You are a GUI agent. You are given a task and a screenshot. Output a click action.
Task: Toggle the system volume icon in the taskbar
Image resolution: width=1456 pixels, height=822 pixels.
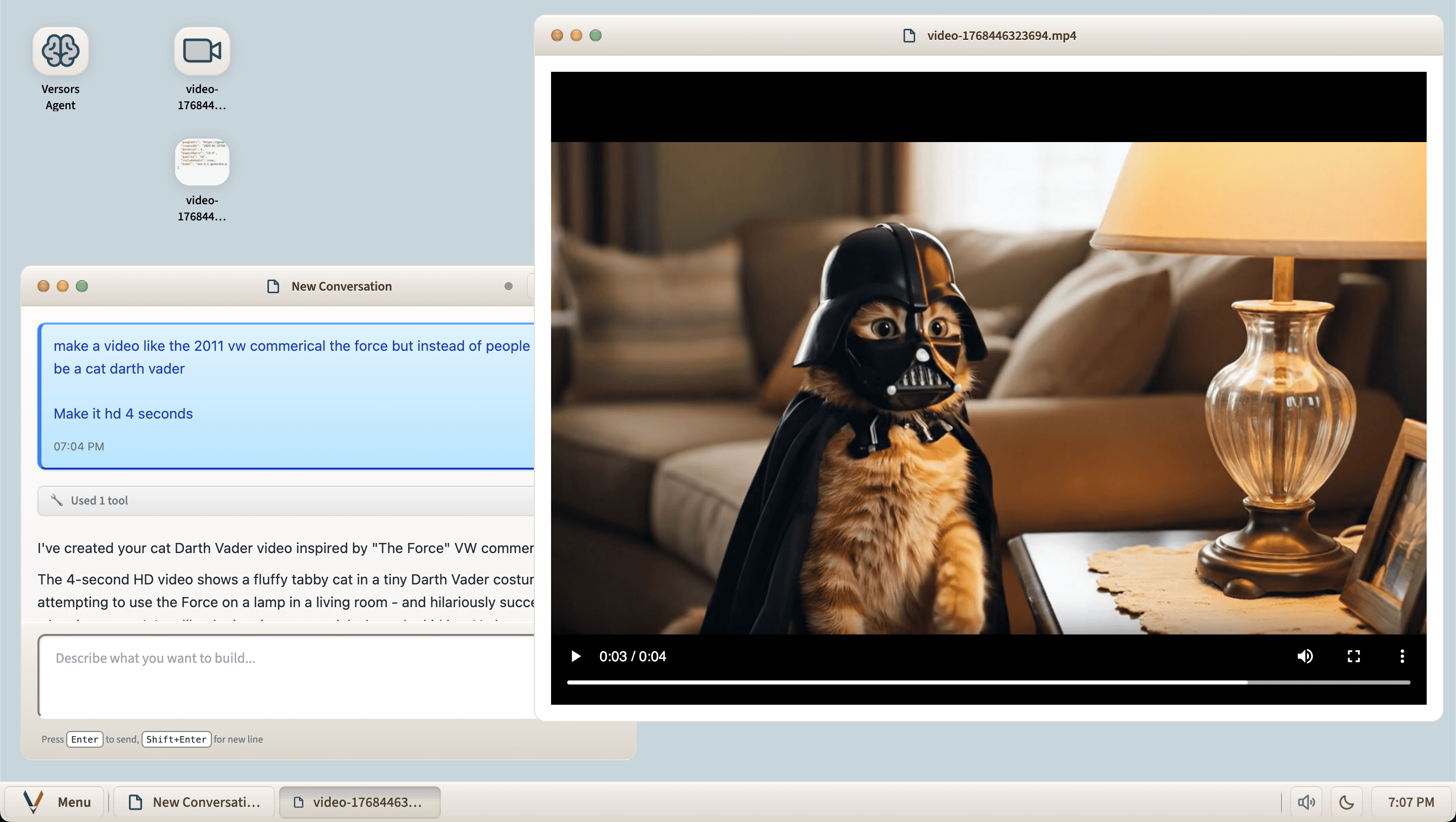pos(1306,802)
